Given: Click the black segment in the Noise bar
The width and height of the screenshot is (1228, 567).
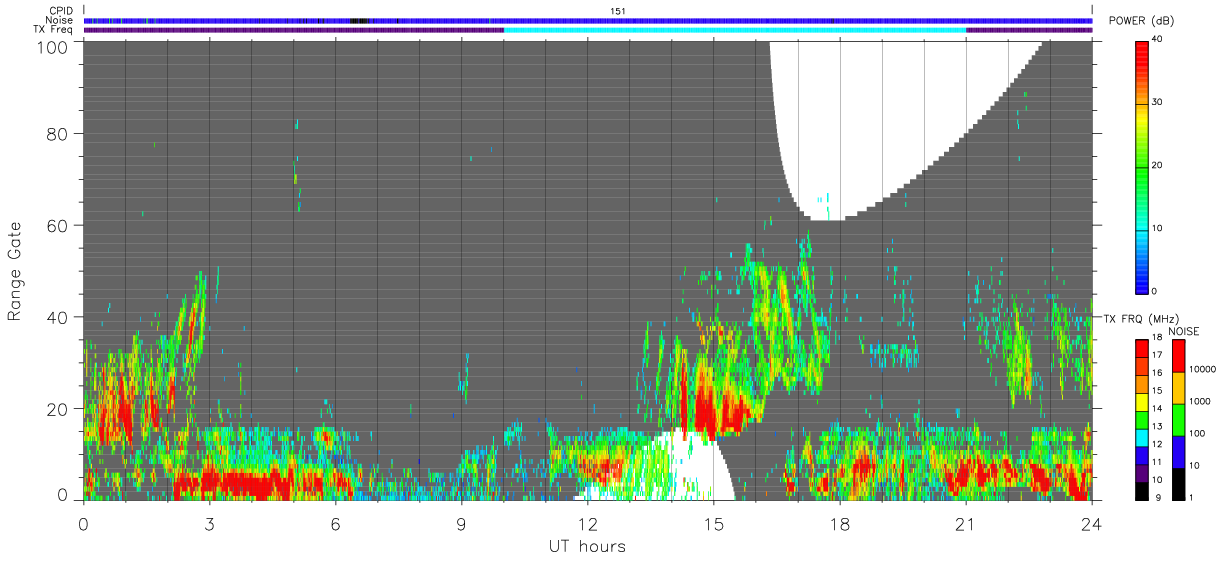Looking at the screenshot, I should click(360, 20).
